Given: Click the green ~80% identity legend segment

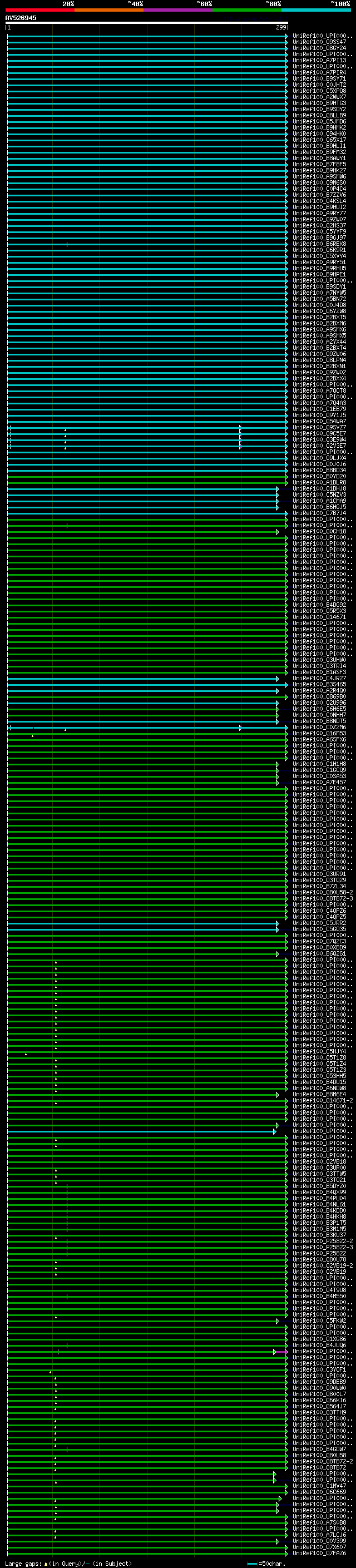Looking at the screenshot, I should [x=247, y=10].
